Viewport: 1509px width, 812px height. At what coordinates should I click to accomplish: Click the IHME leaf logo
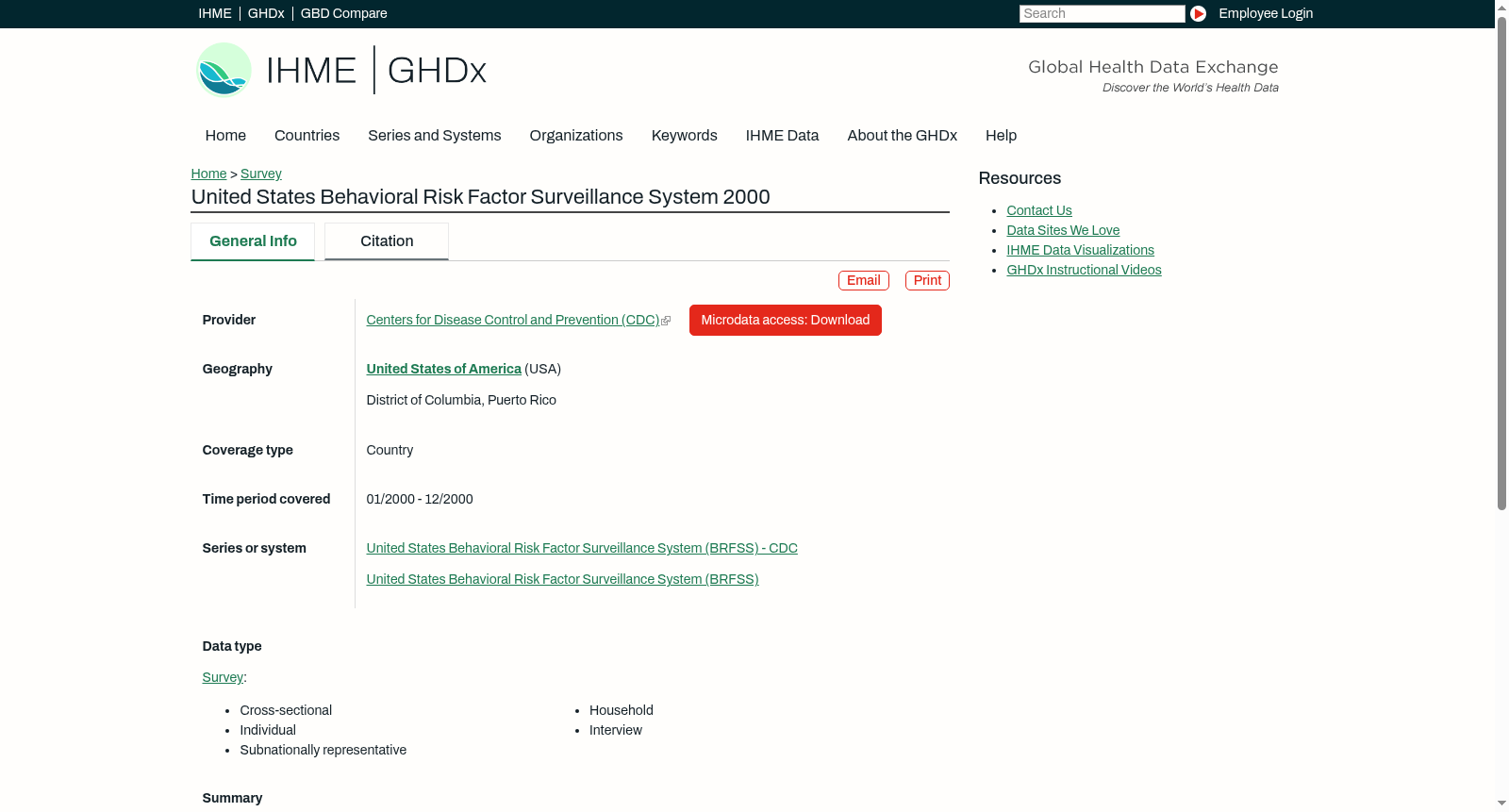[x=224, y=70]
